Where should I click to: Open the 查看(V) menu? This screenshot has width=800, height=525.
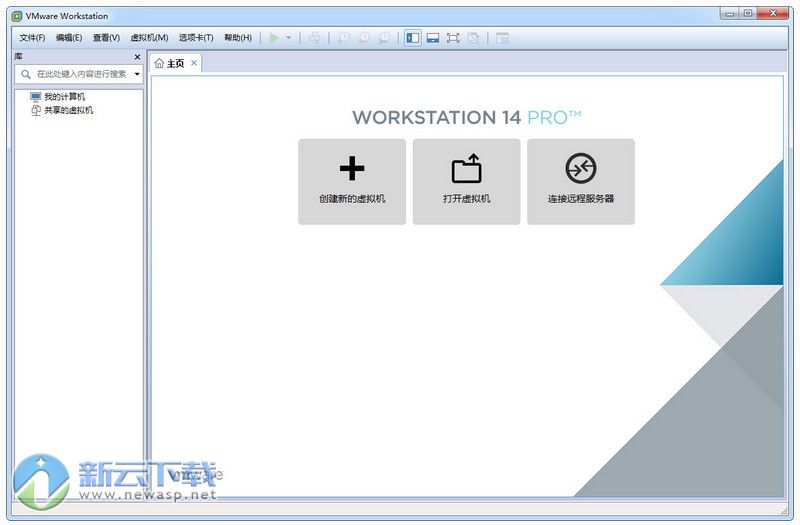point(106,38)
